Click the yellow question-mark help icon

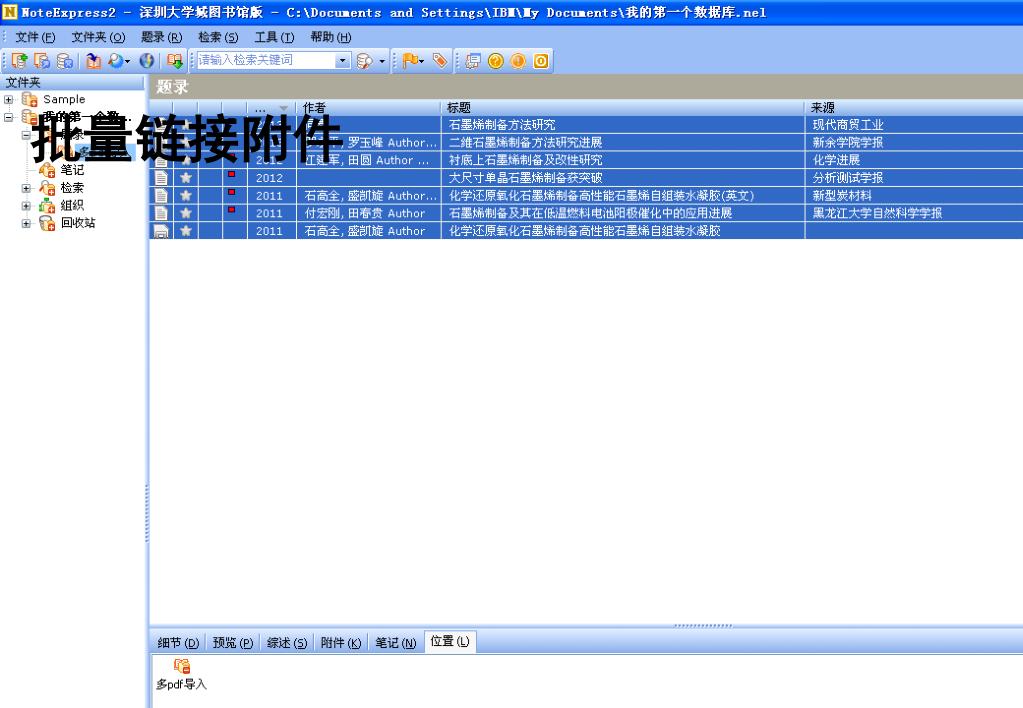coord(495,61)
